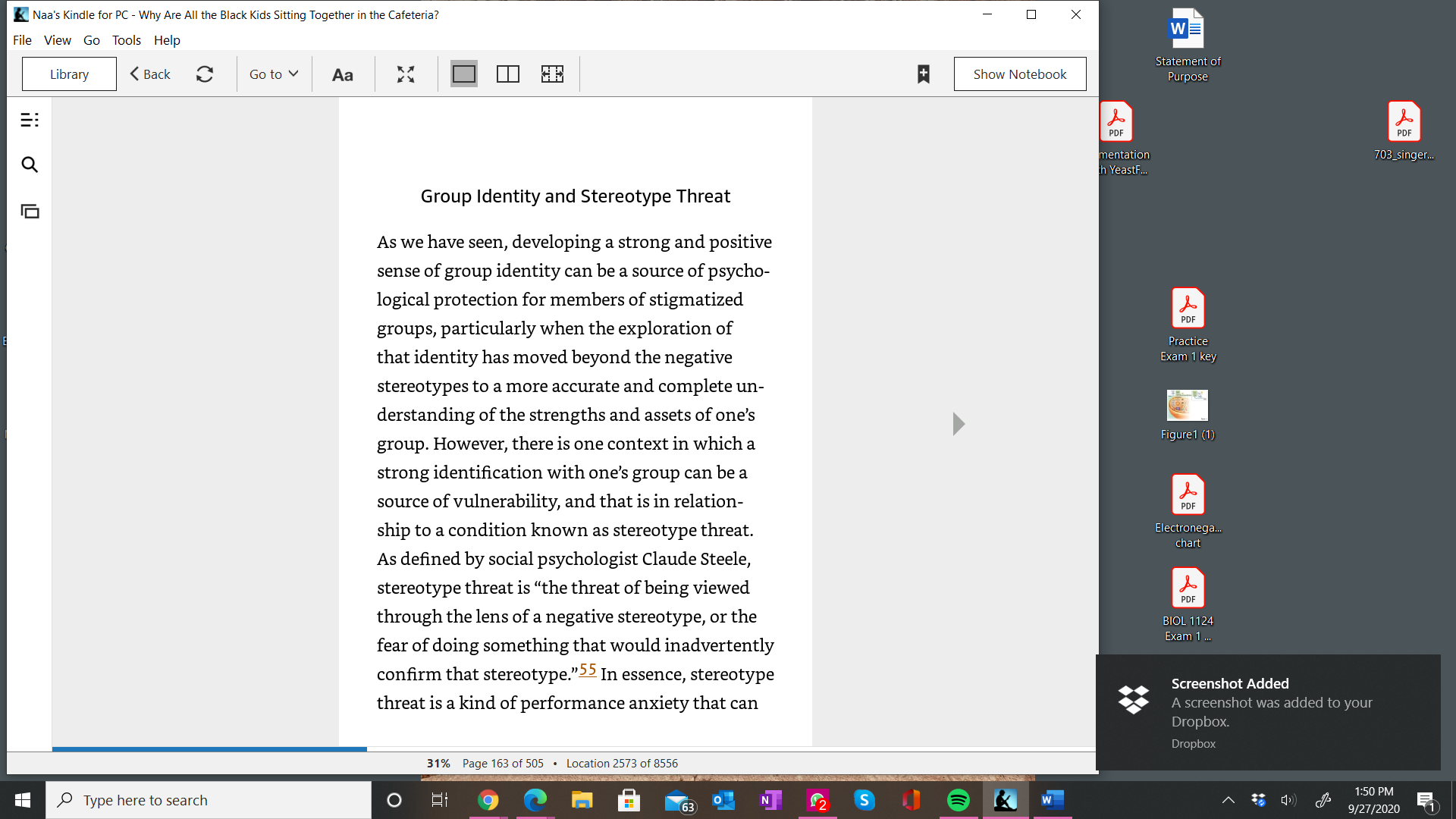This screenshot has width=1456, height=819.
Task: Switch to two column view
Action: (508, 74)
